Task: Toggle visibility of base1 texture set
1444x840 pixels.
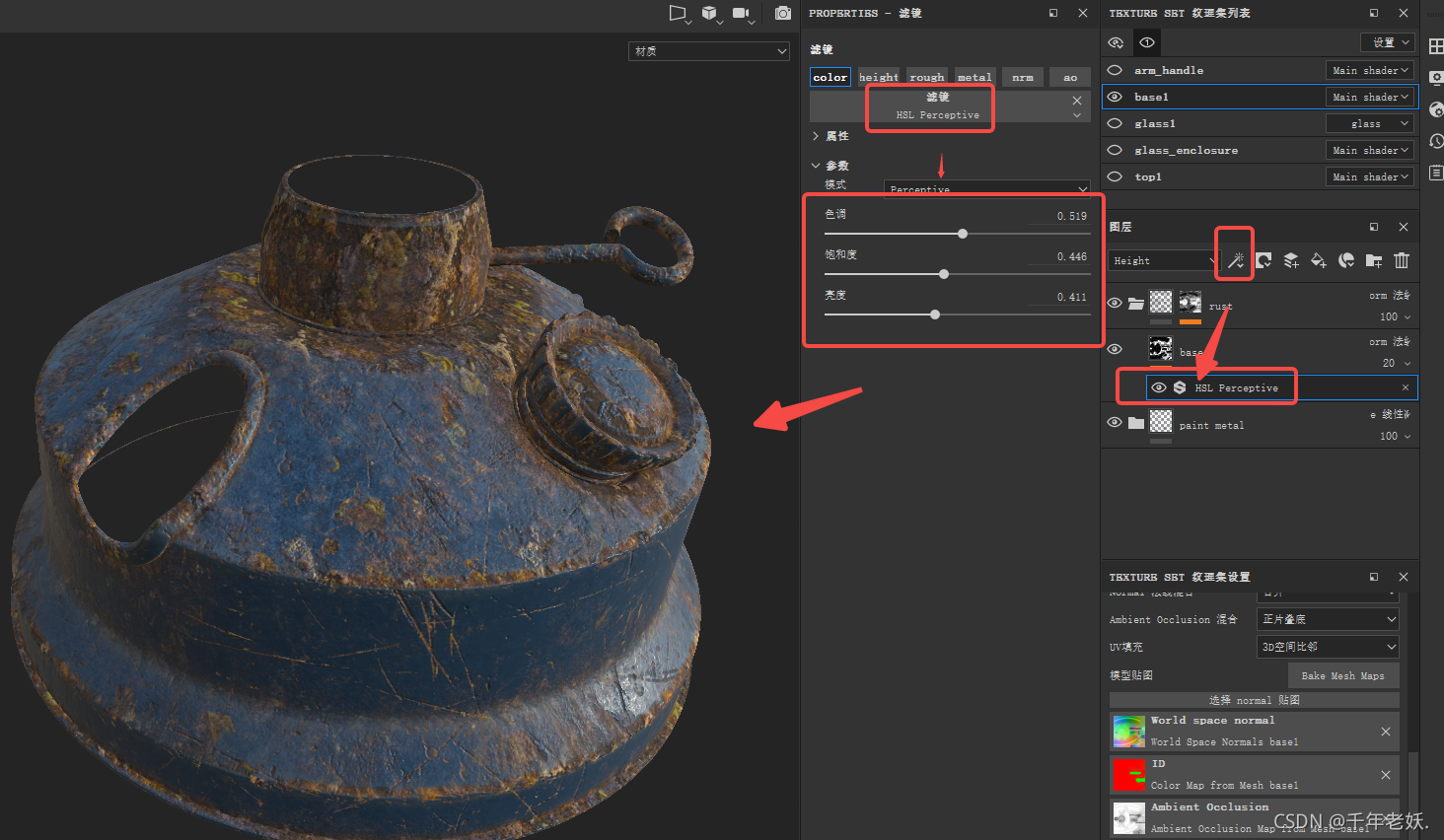Action: 1116,97
